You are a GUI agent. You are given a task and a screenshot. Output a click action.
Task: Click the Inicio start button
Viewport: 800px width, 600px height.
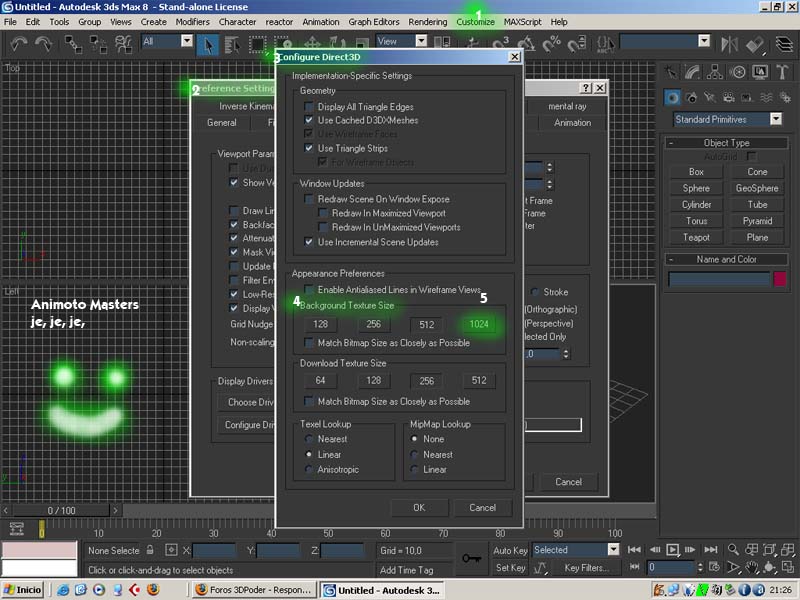[x=22, y=590]
